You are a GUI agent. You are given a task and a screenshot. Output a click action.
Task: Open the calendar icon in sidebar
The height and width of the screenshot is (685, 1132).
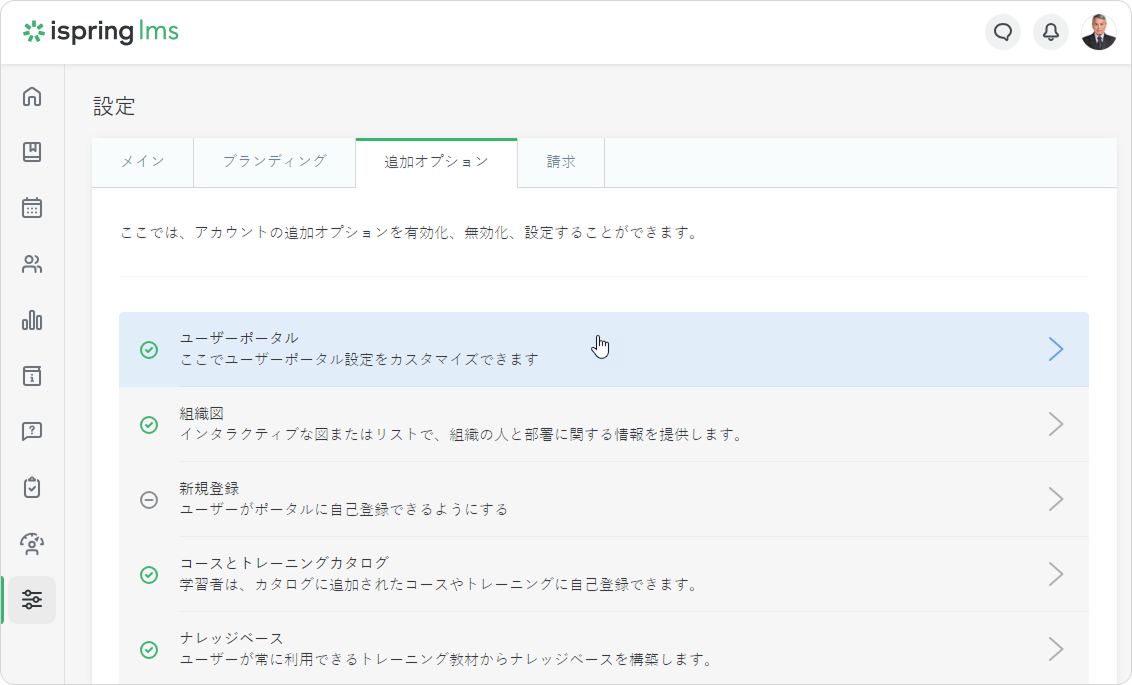[32, 208]
